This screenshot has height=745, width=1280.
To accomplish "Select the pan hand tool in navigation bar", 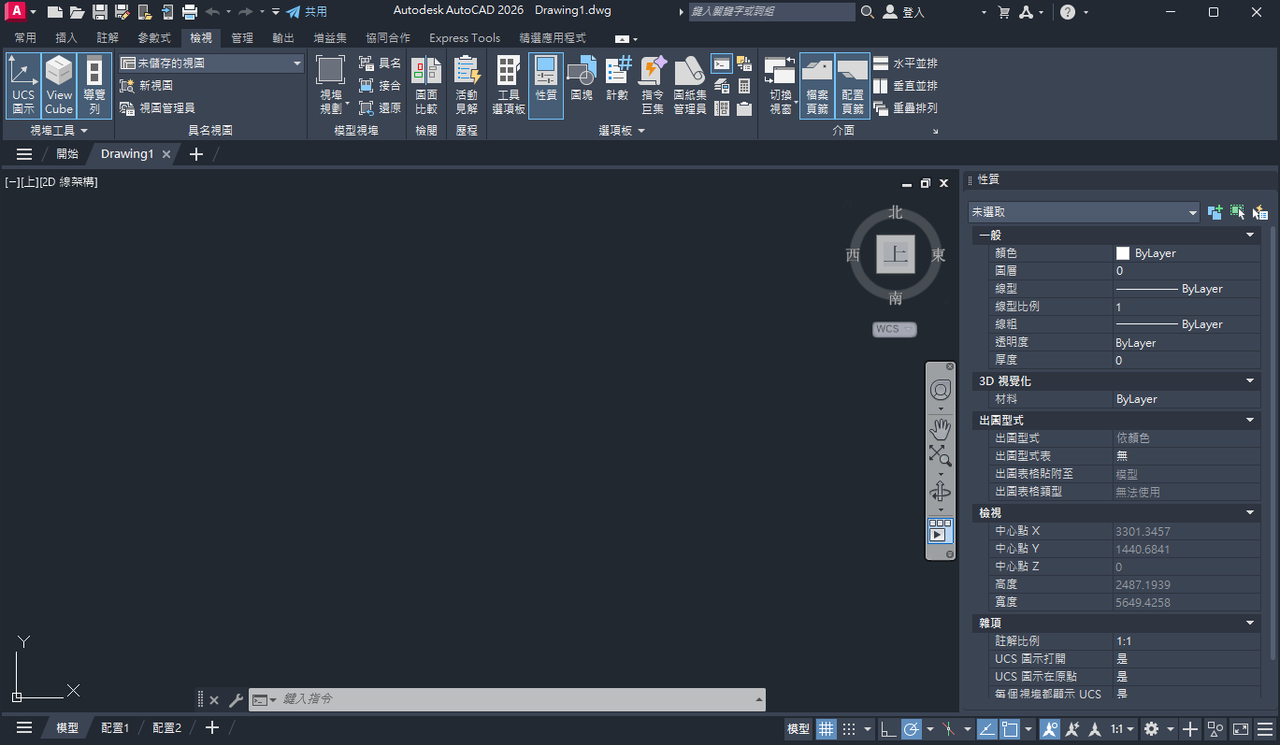I will [x=940, y=429].
